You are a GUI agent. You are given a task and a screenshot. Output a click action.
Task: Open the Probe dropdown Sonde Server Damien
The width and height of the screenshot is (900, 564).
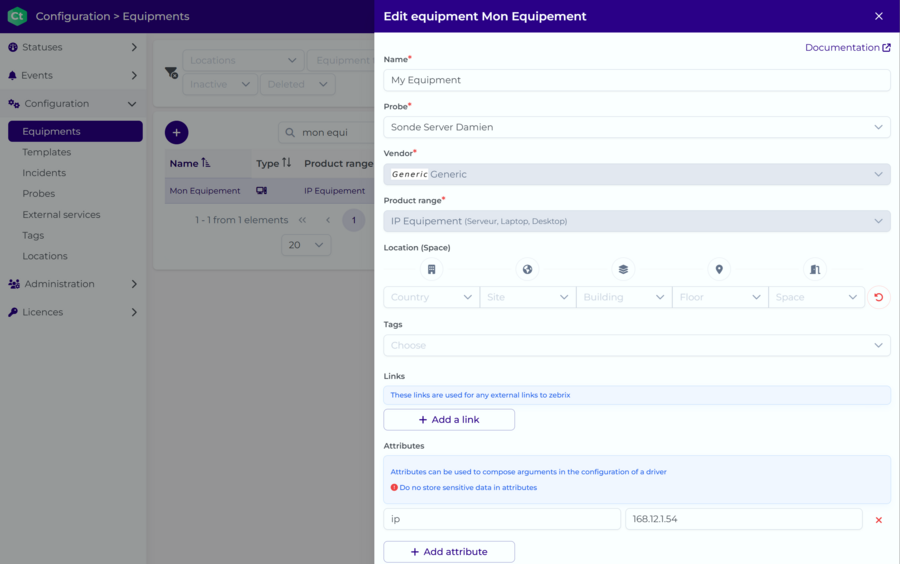tap(637, 127)
